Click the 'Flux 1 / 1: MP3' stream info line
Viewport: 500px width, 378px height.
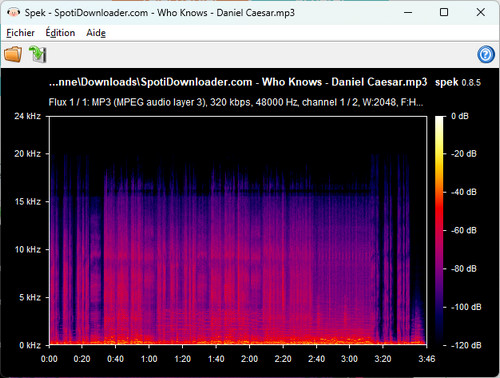236,102
